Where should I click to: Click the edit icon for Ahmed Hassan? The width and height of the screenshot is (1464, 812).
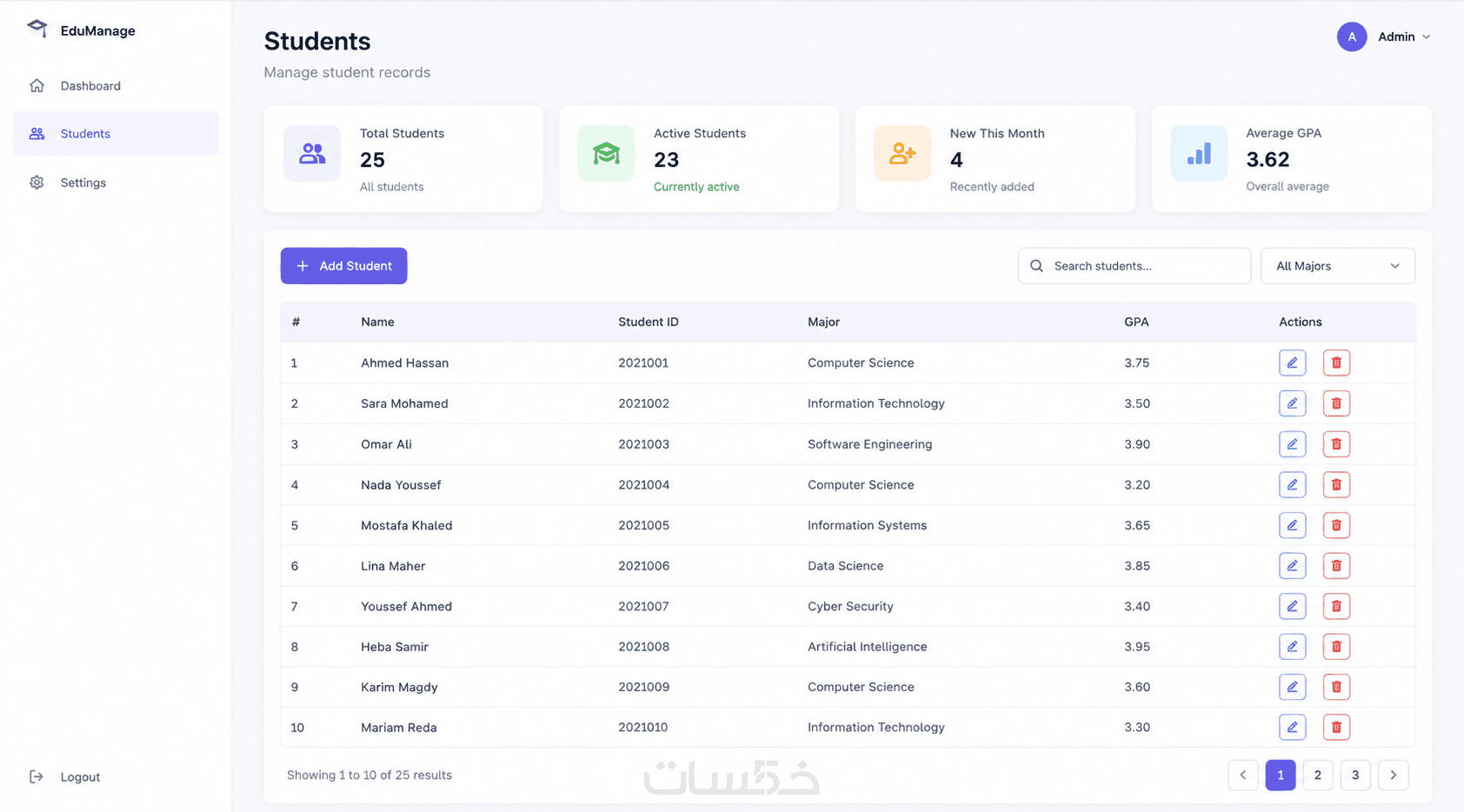tap(1292, 363)
